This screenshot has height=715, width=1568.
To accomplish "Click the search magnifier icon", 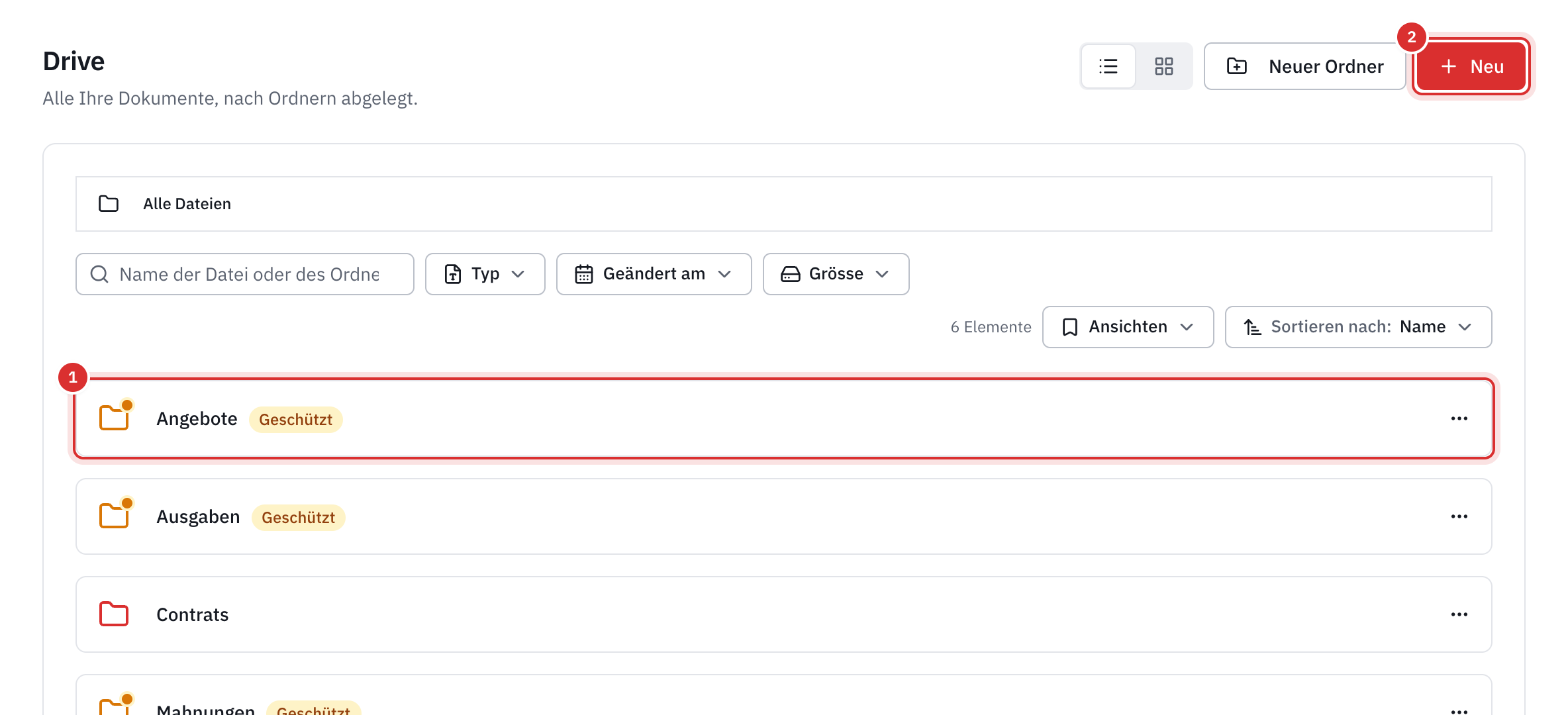I will [x=99, y=274].
